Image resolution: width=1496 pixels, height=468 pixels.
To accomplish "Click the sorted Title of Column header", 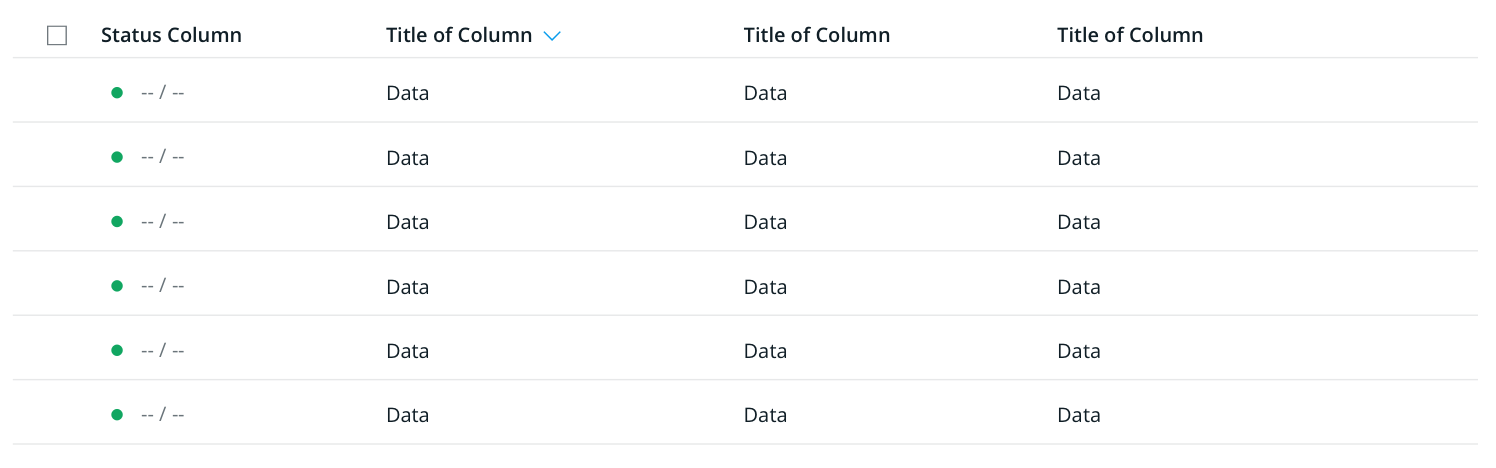I will (459, 35).
